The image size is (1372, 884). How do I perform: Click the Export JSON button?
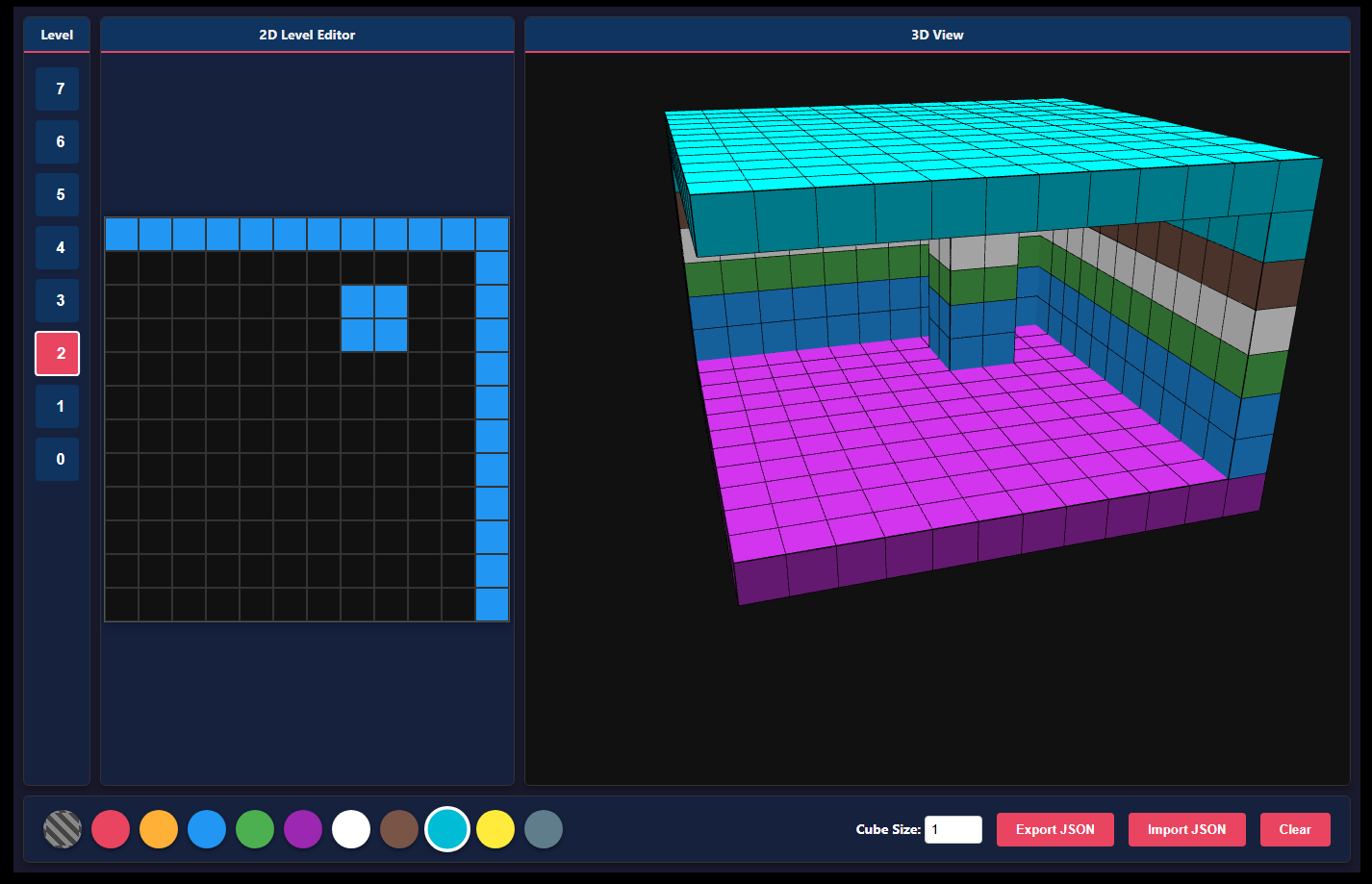1055,829
